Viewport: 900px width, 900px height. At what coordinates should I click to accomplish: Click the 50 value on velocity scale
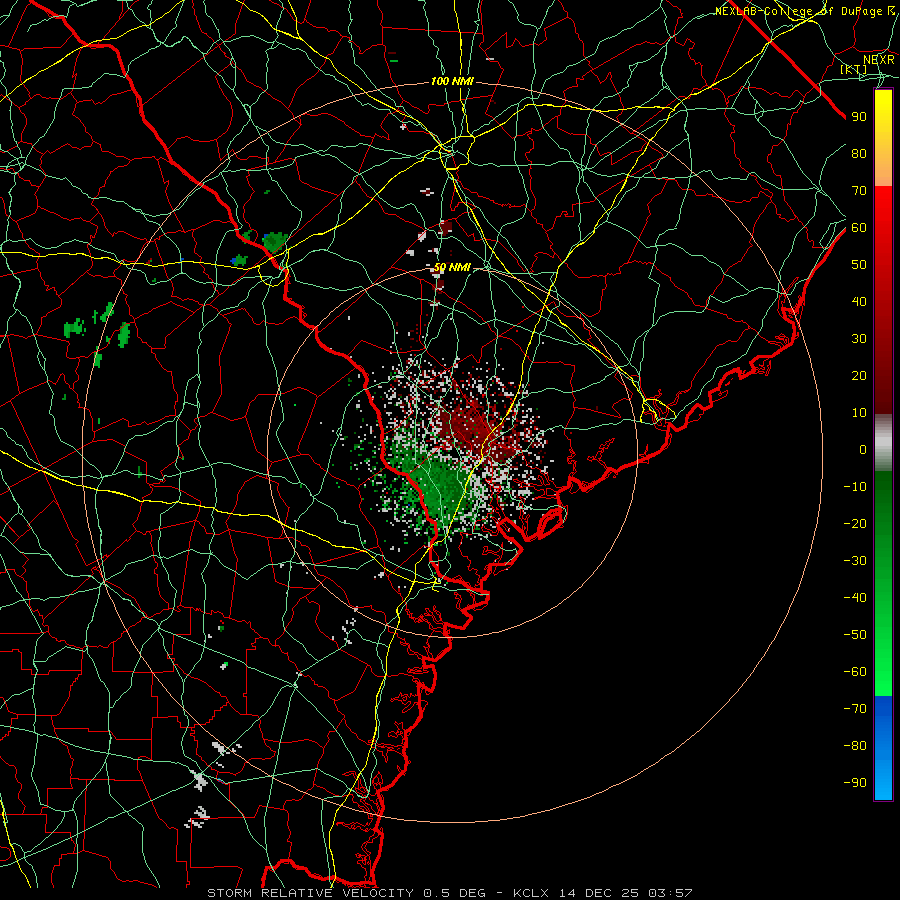(859, 265)
